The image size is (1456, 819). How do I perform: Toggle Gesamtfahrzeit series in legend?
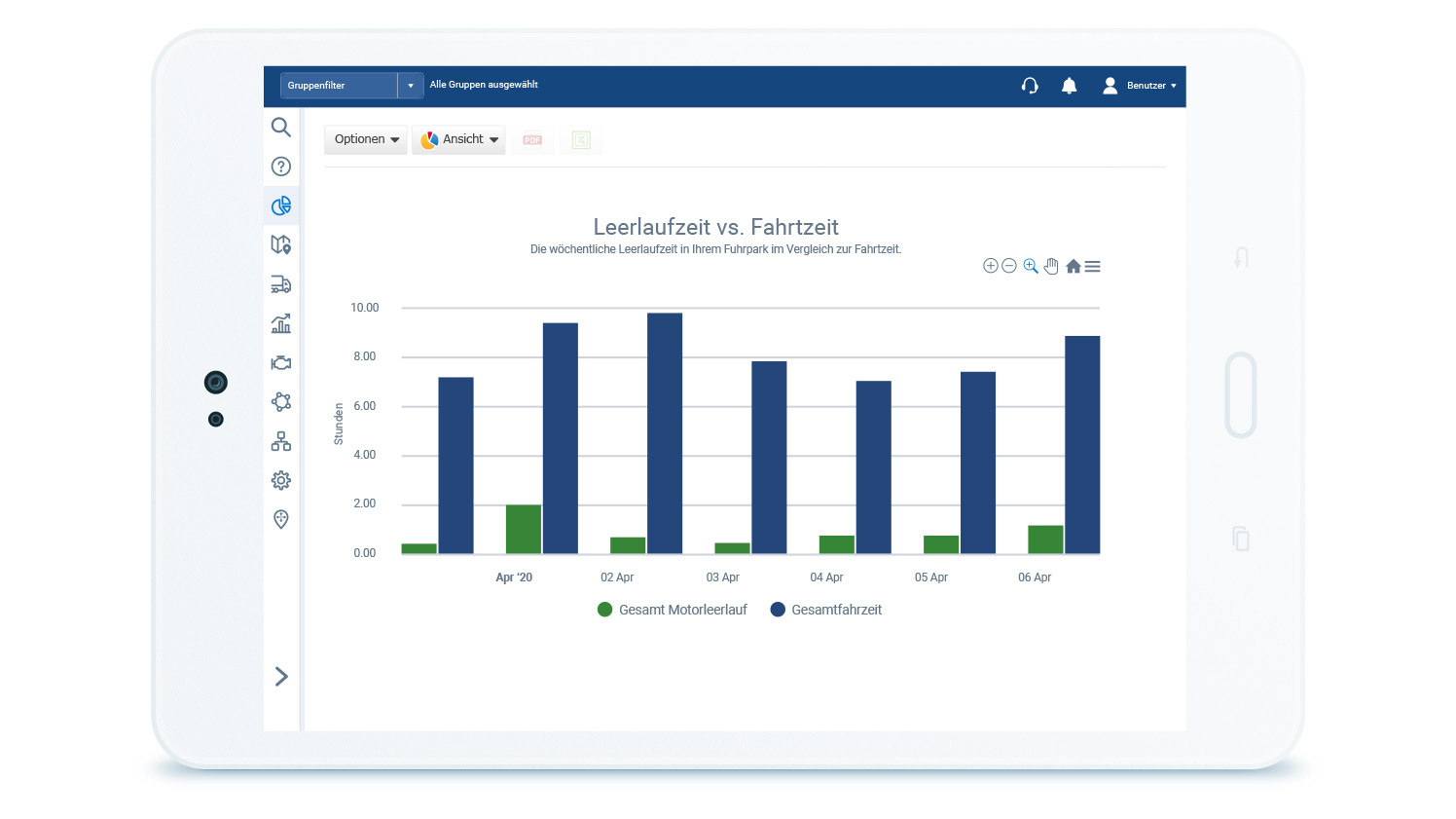[x=826, y=610]
